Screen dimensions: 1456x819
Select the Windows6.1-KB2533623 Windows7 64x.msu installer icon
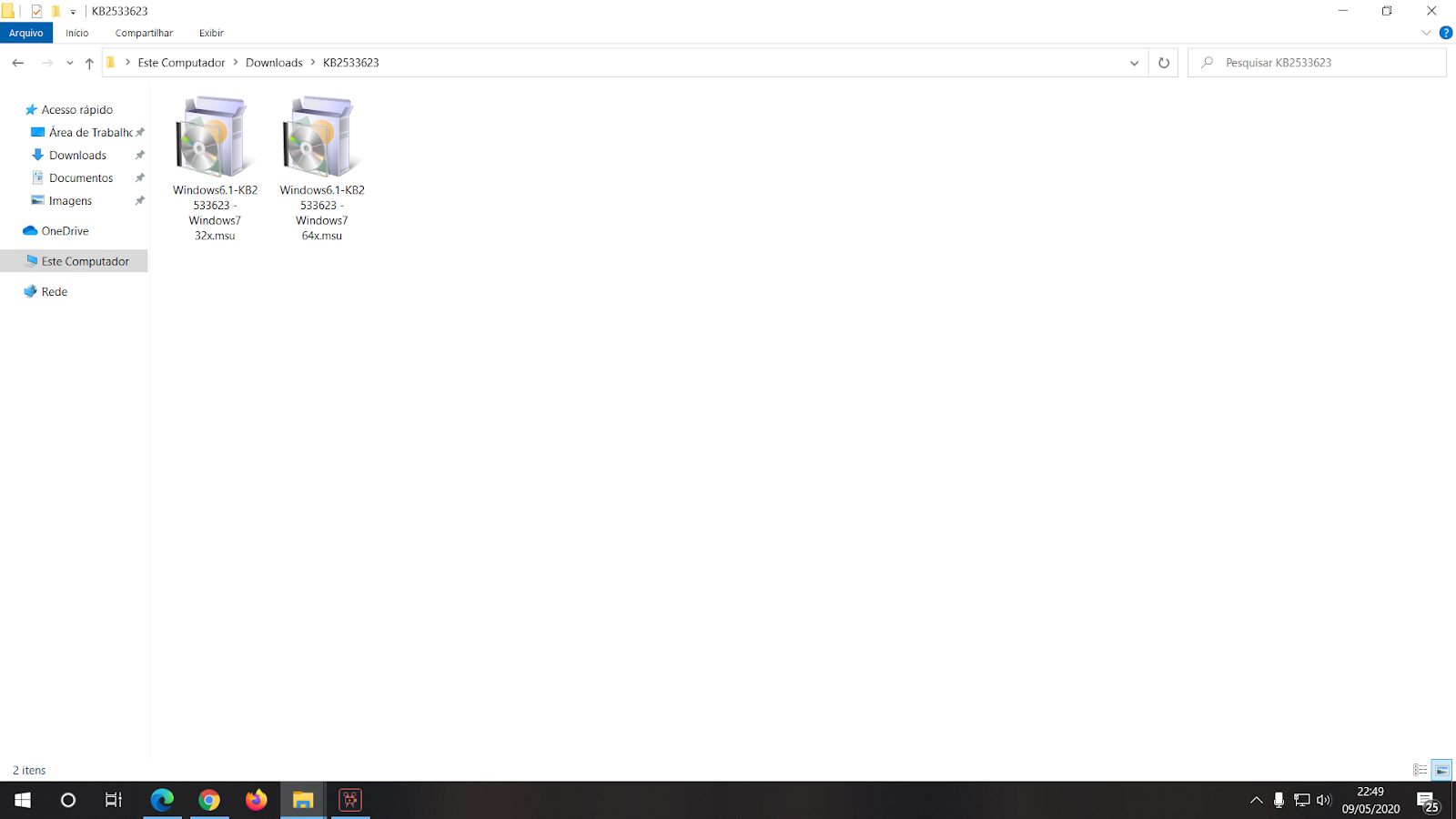click(x=322, y=136)
